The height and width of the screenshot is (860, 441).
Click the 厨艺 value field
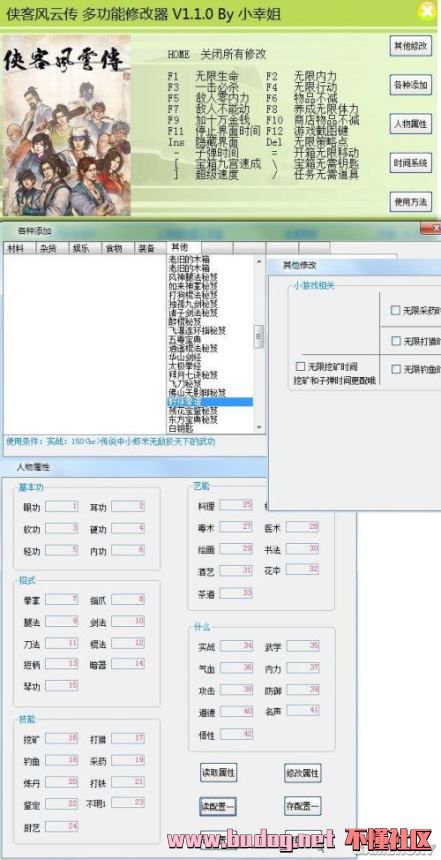61,825
